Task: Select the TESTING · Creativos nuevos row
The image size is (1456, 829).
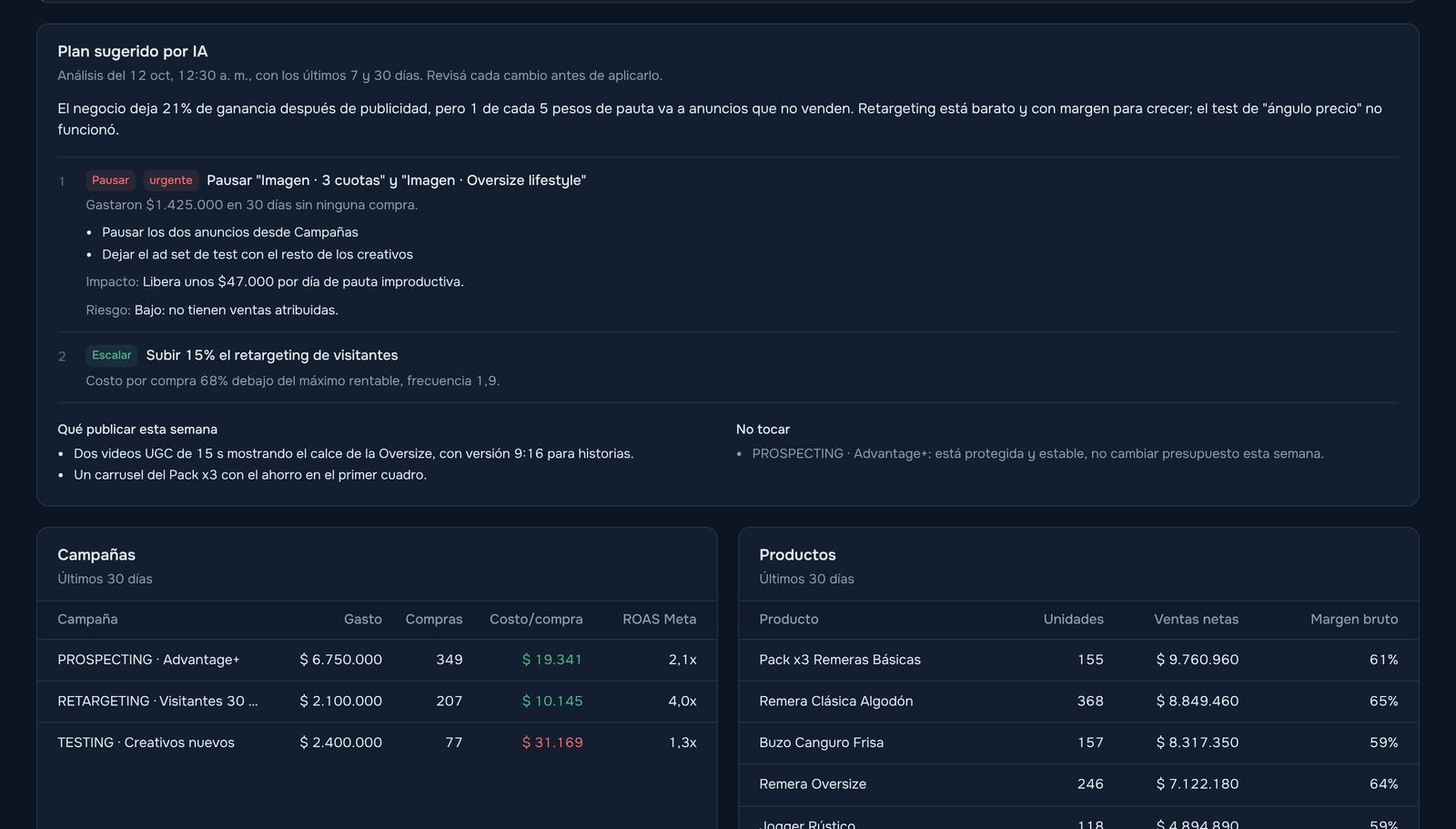Action: pos(377,743)
